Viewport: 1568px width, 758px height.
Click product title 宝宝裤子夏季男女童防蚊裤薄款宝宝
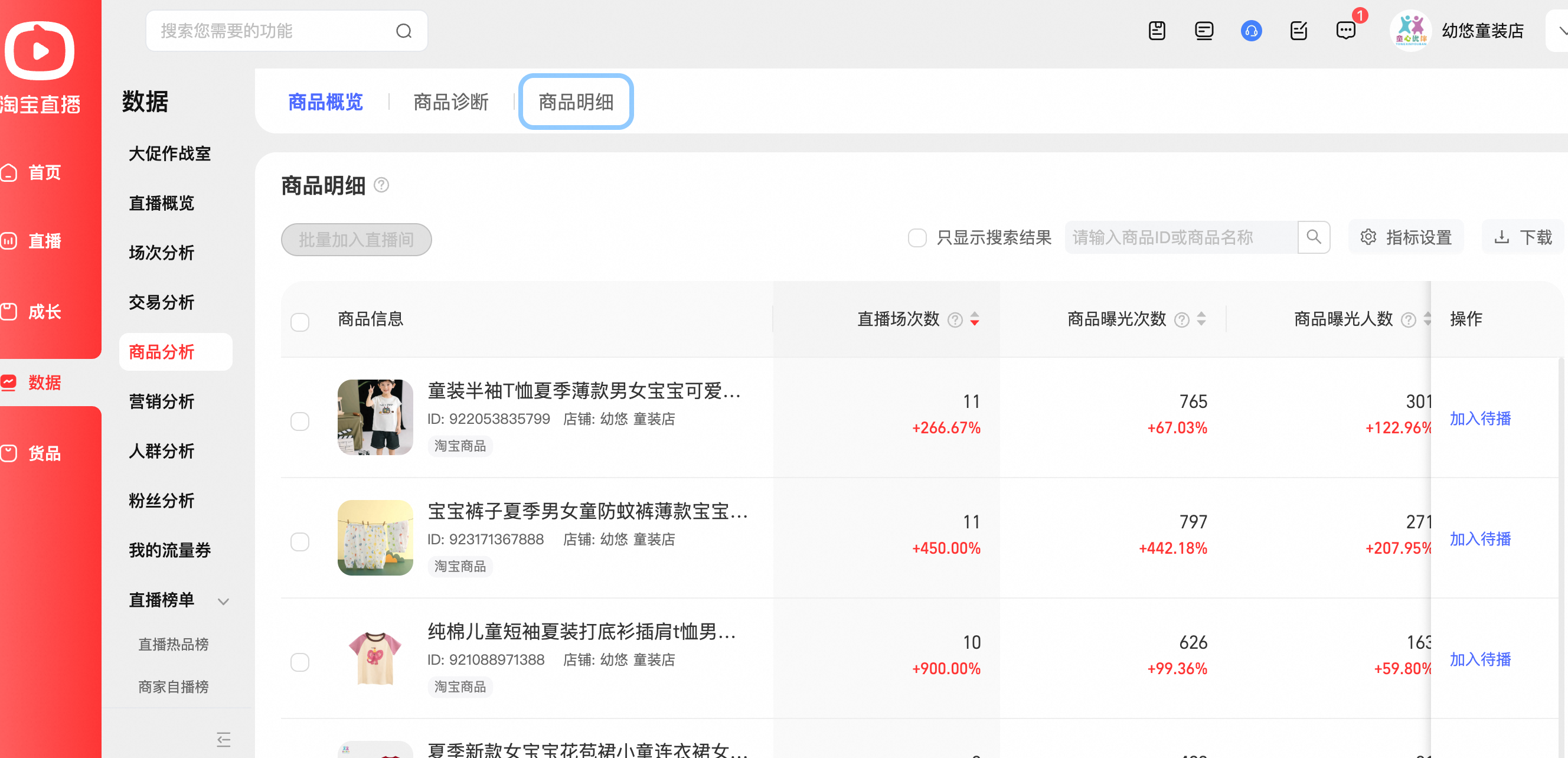click(587, 511)
